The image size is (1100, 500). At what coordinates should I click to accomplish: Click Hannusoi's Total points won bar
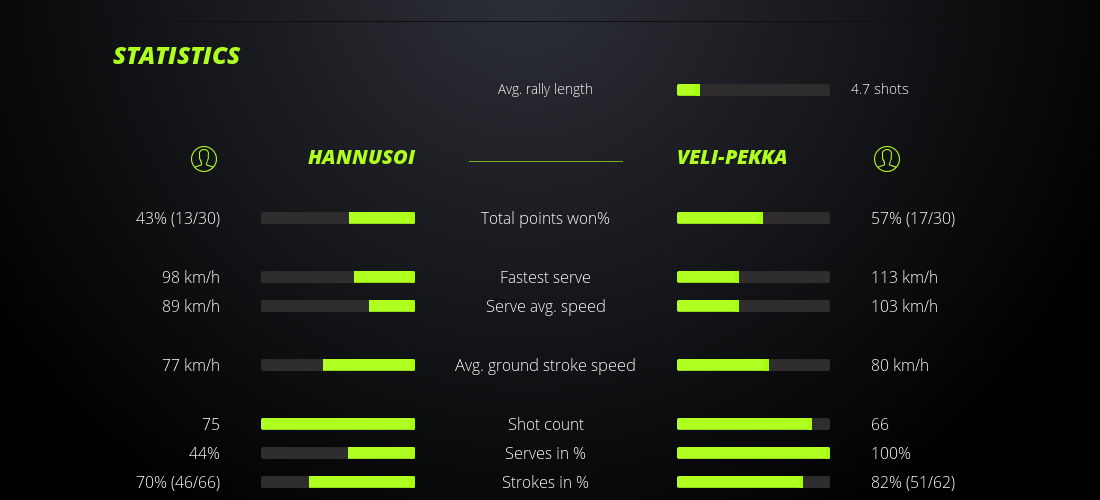(x=338, y=218)
